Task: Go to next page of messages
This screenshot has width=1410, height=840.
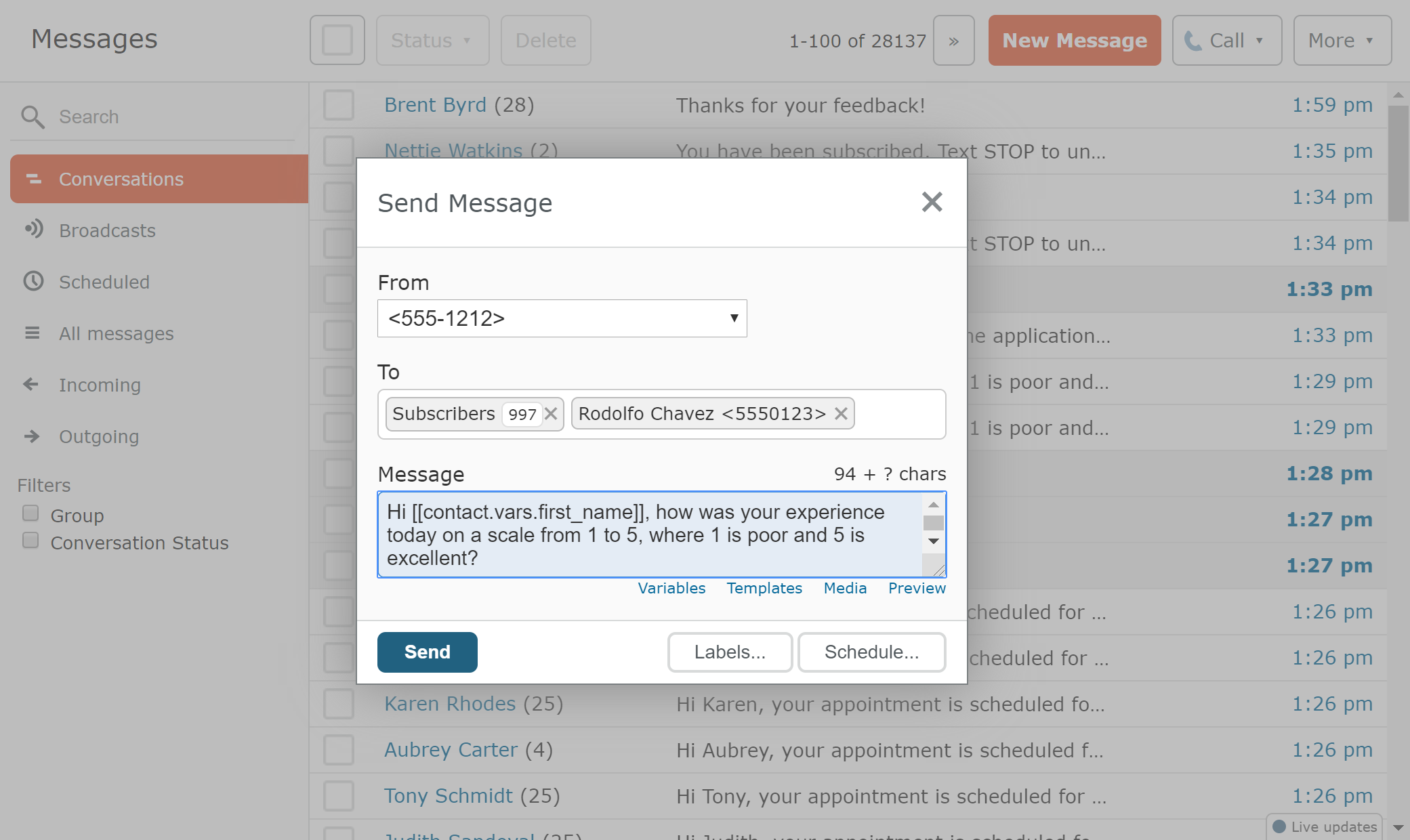Action: coord(953,41)
